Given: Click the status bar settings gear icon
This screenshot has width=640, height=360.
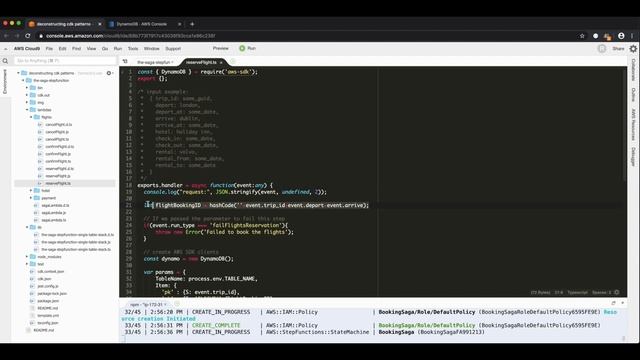Looking at the screenshot, I should (x=617, y=292).
